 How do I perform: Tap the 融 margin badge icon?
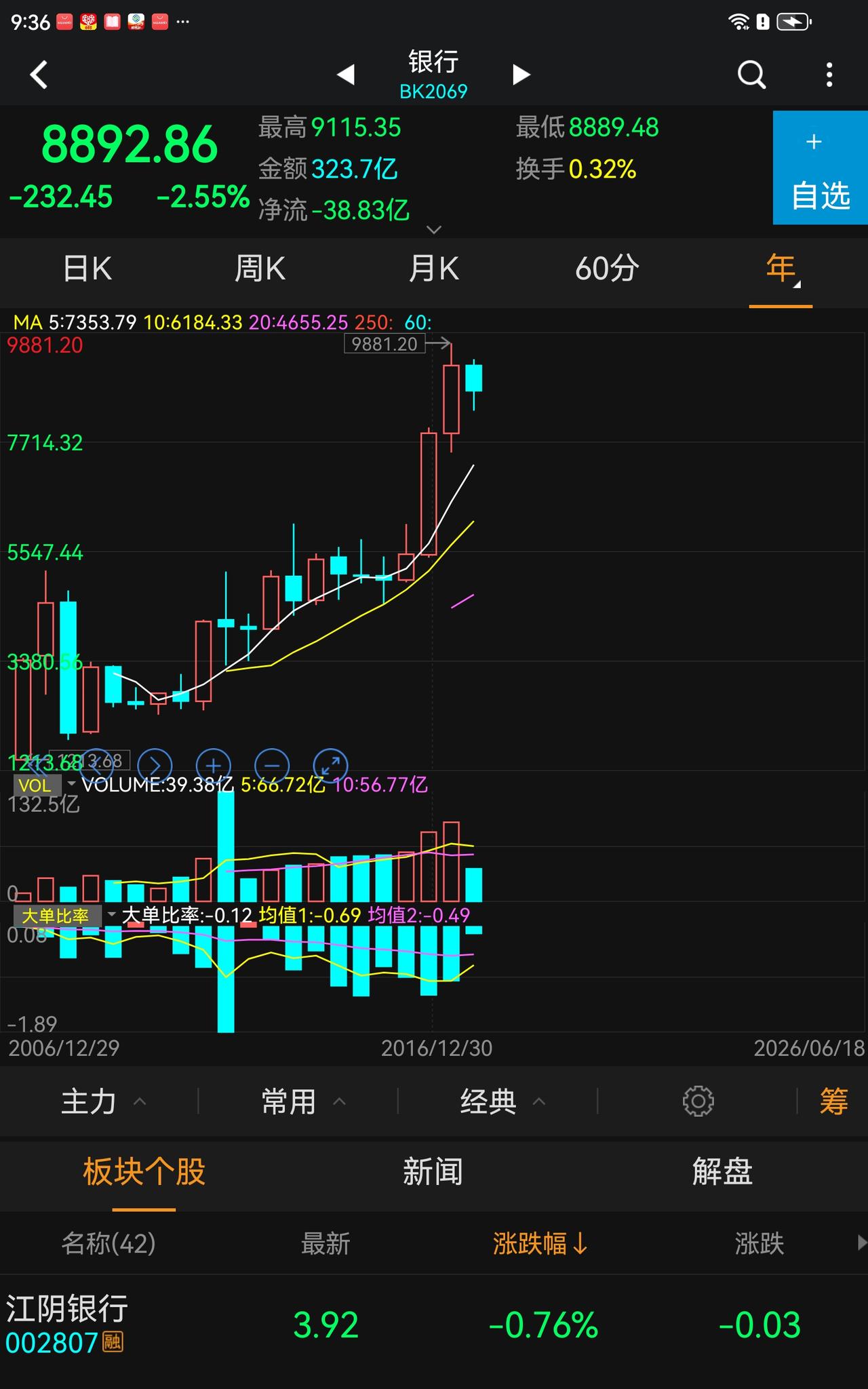[113, 1342]
